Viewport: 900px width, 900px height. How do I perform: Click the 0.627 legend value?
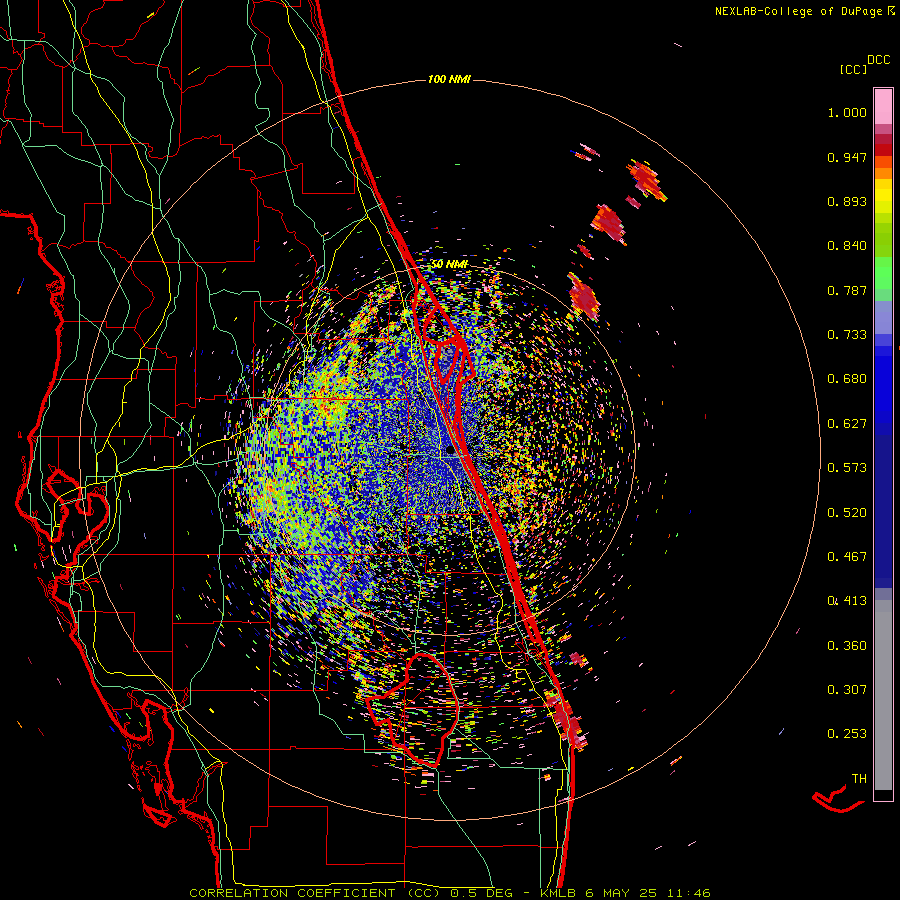847,424
